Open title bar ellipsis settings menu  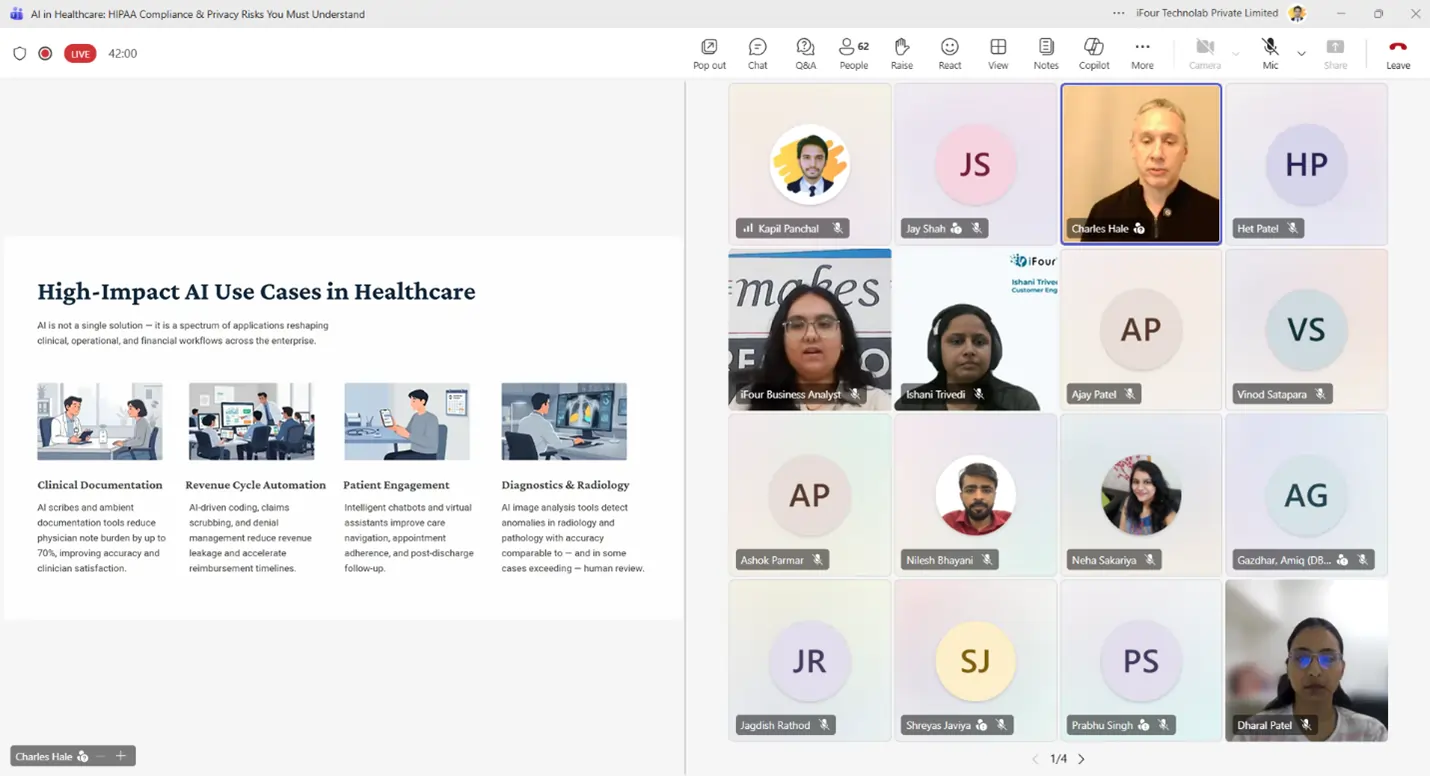1118,13
